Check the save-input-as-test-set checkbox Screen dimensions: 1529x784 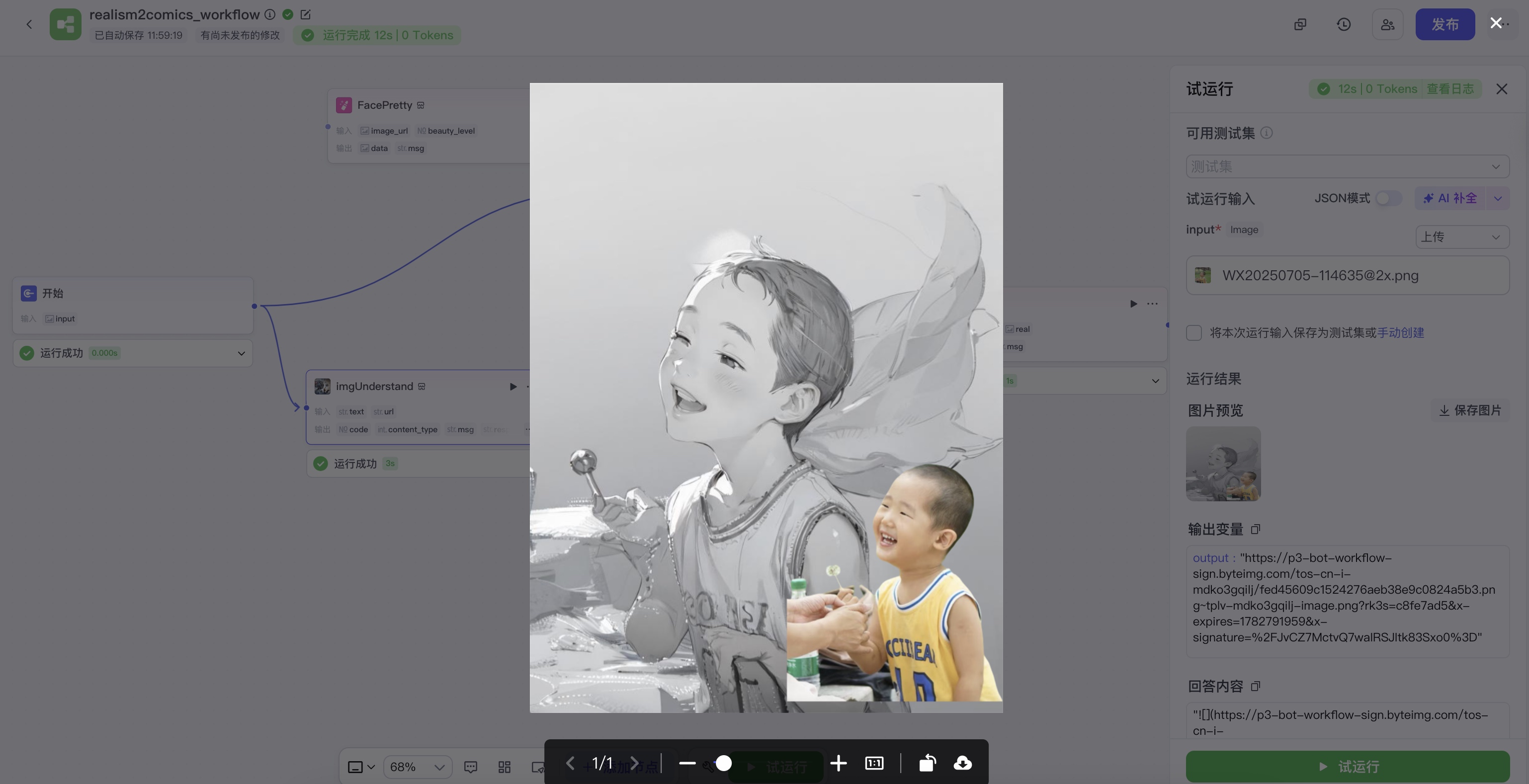[x=1193, y=333]
